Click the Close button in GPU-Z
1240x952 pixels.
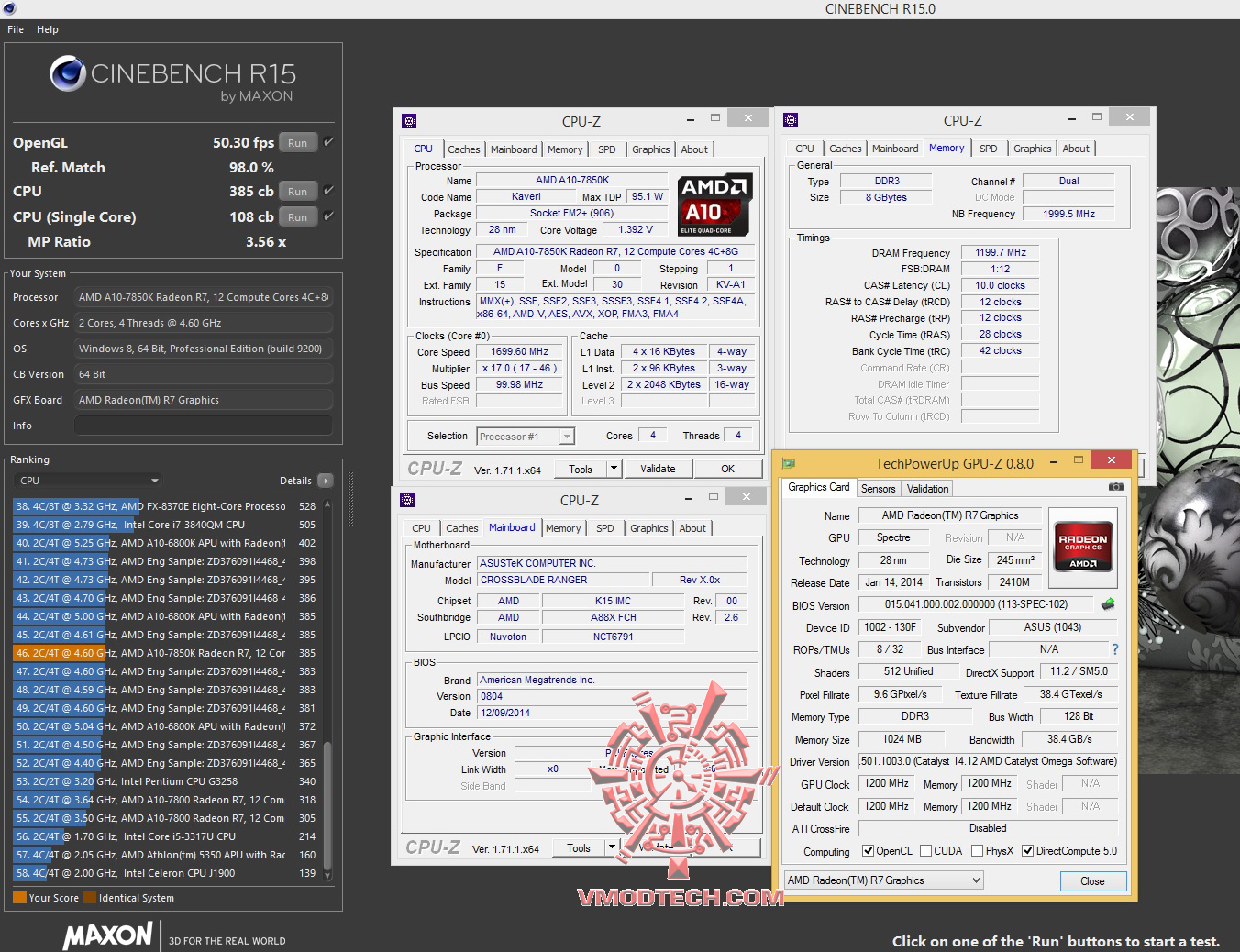click(1092, 881)
